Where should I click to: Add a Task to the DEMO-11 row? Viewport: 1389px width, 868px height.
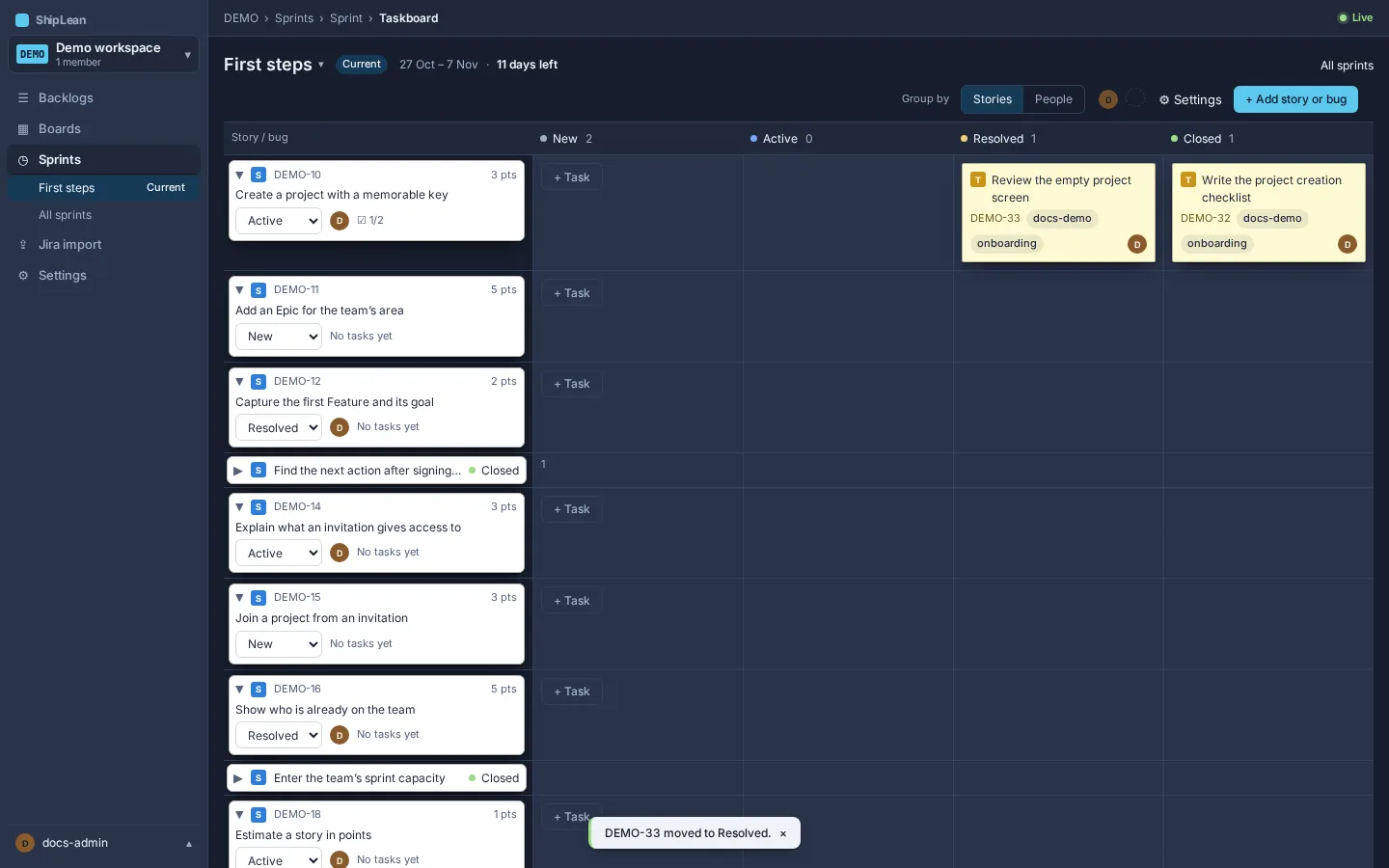(572, 293)
